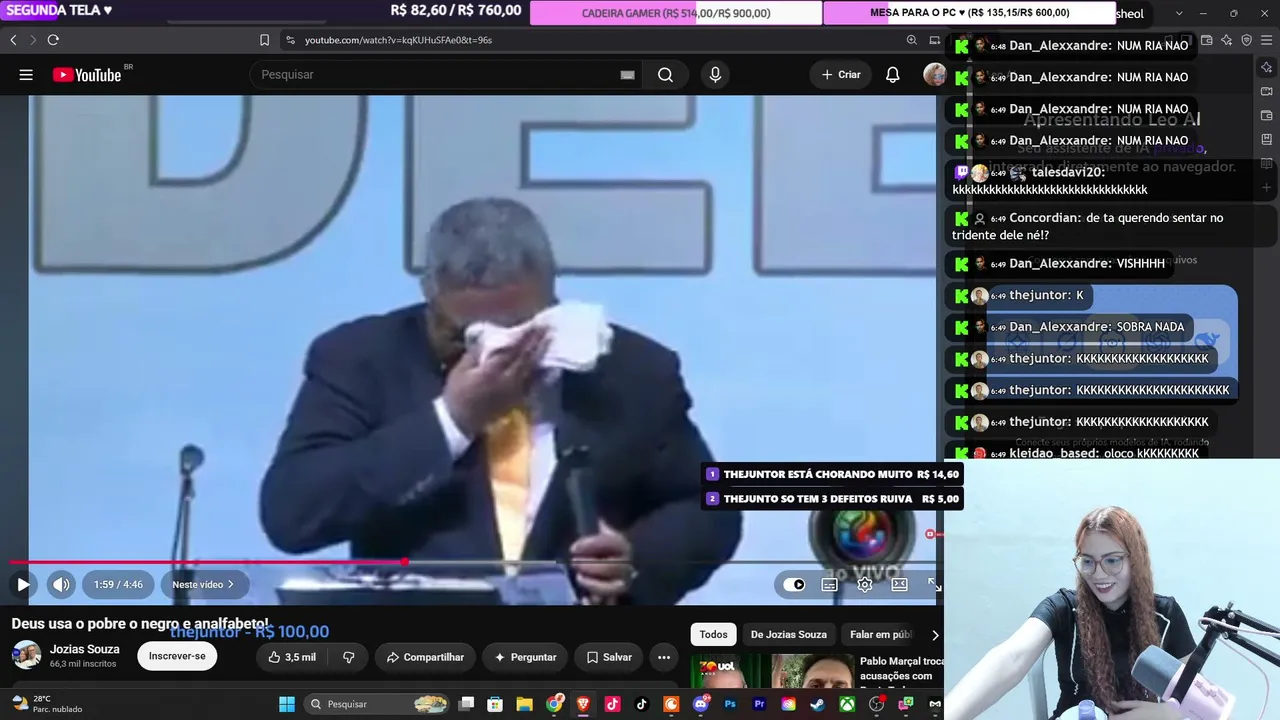Open the Leo AI toolbar button
This screenshot has width=1280, height=720.
[x=1227, y=40]
